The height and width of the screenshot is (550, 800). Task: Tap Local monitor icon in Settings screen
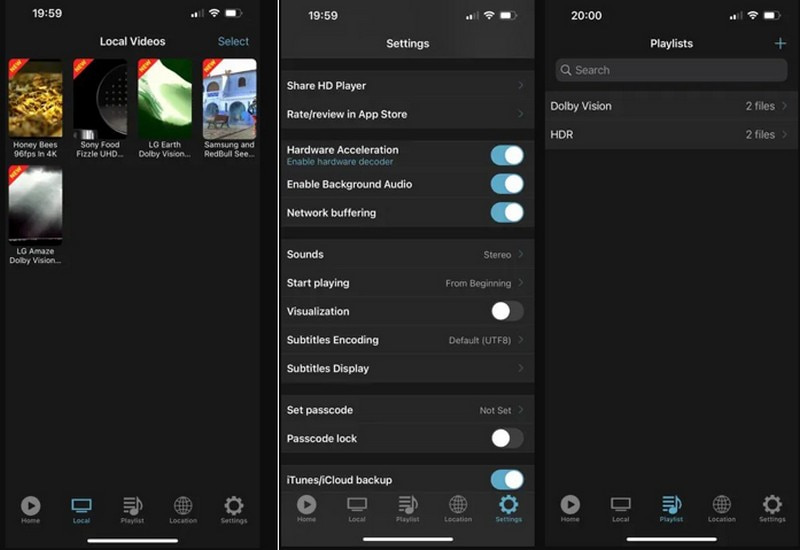(x=357, y=504)
